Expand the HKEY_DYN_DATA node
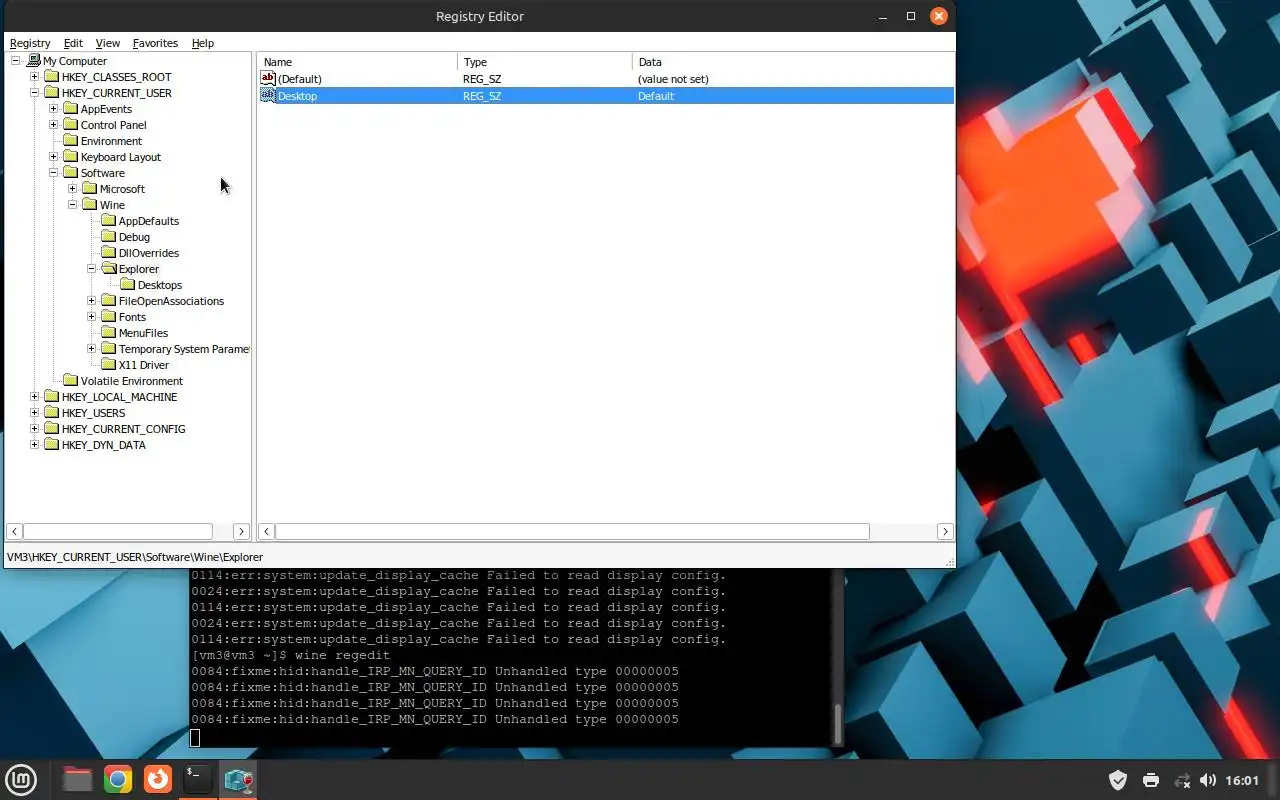The width and height of the screenshot is (1280, 800). click(x=35, y=445)
